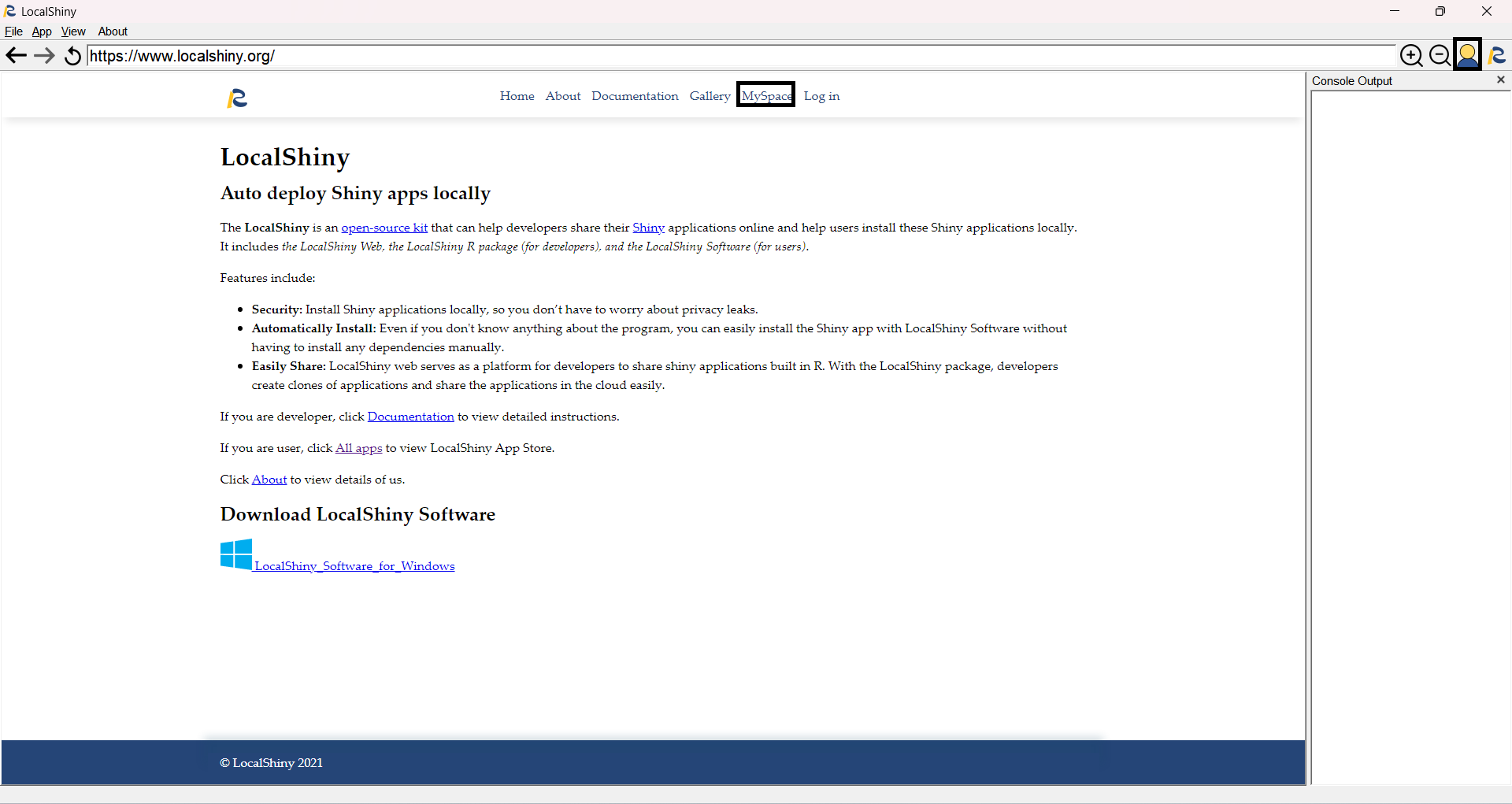
Task: Open the Gallery page
Action: [x=710, y=96]
